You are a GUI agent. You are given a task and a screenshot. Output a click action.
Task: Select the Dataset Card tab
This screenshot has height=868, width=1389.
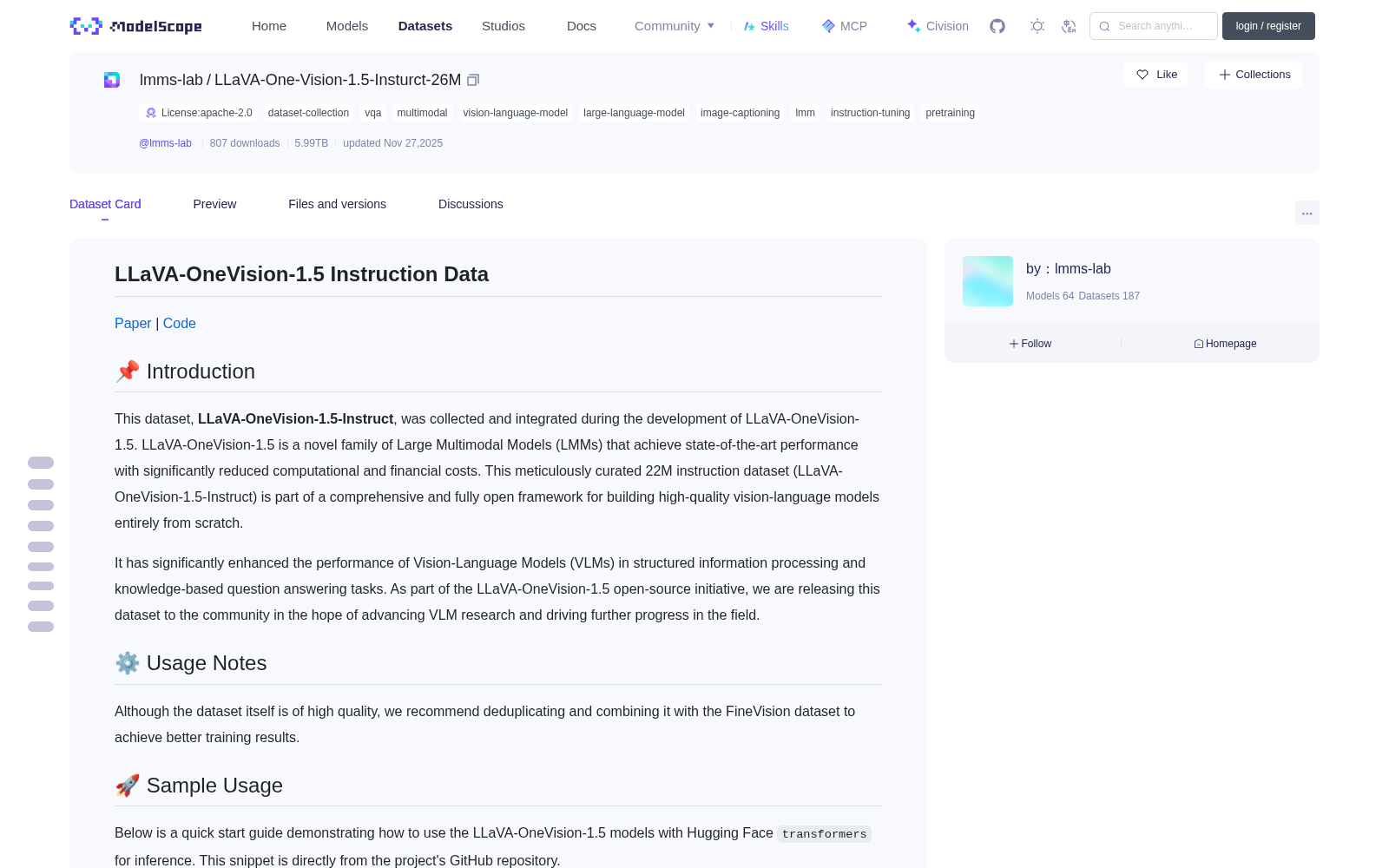point(105,204)
